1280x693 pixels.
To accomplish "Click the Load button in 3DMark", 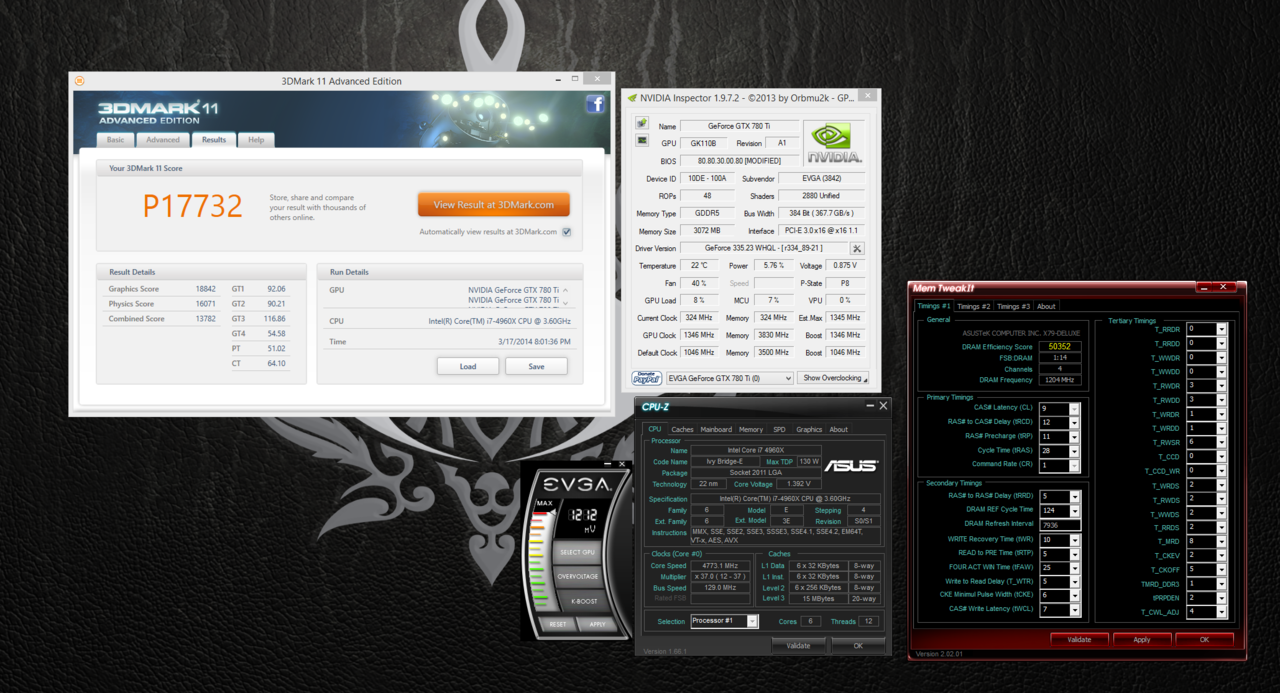I will (x=468, y=366).
